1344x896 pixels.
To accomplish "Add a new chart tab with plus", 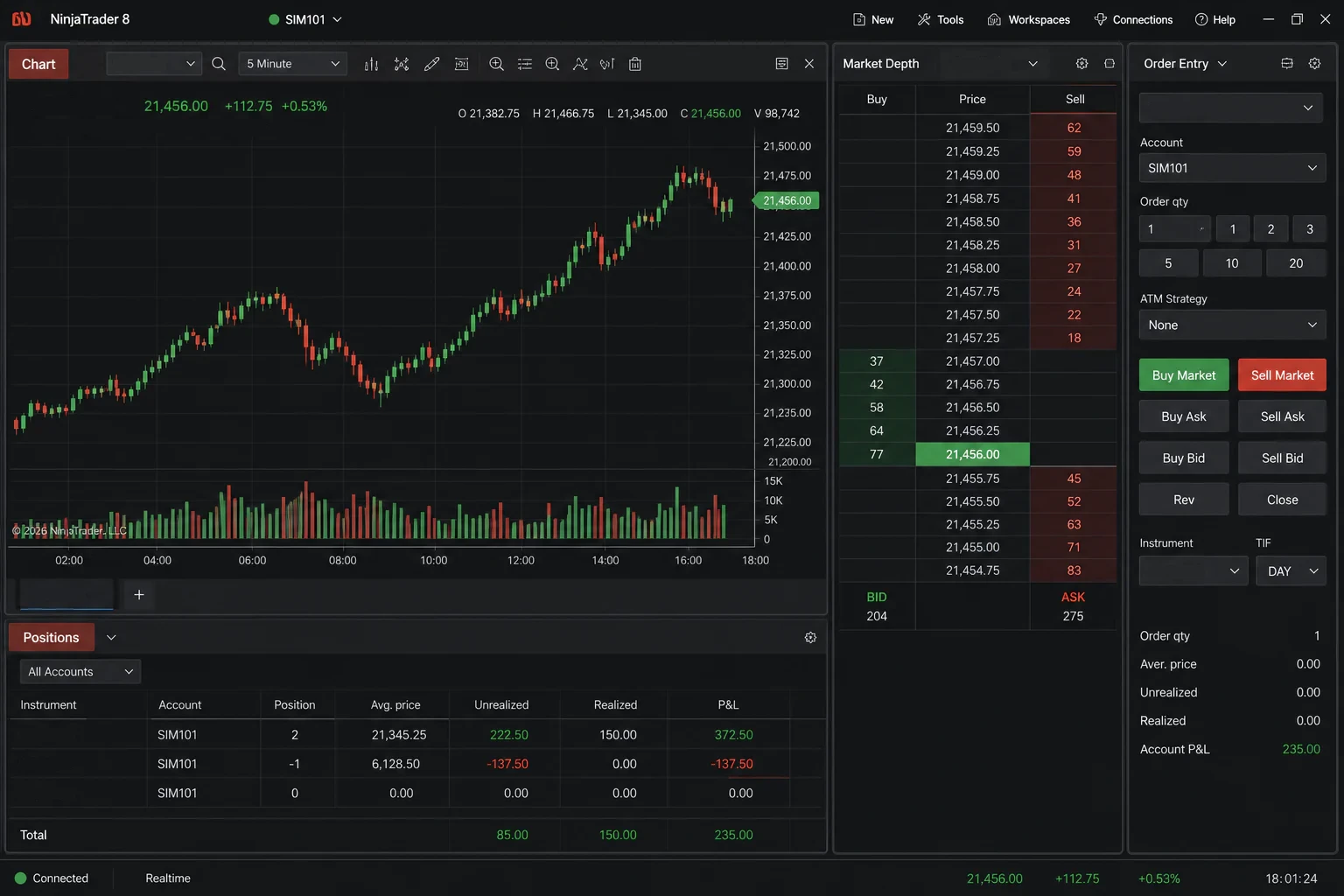I will 139,595.
